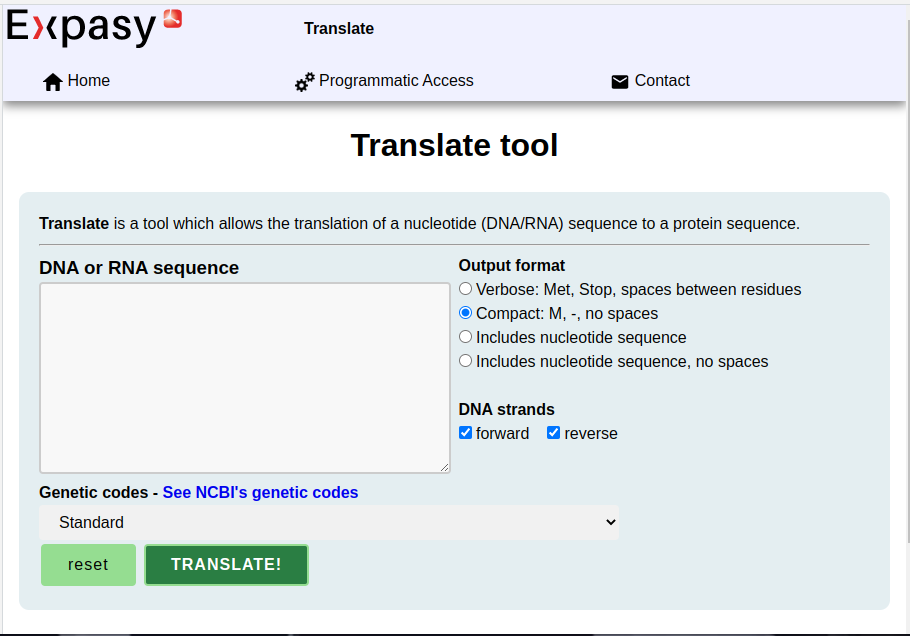Open the Programmatic Access navigation link
Image resolution: width=910 pixels, height=636 pixels.
click(396, 81)
